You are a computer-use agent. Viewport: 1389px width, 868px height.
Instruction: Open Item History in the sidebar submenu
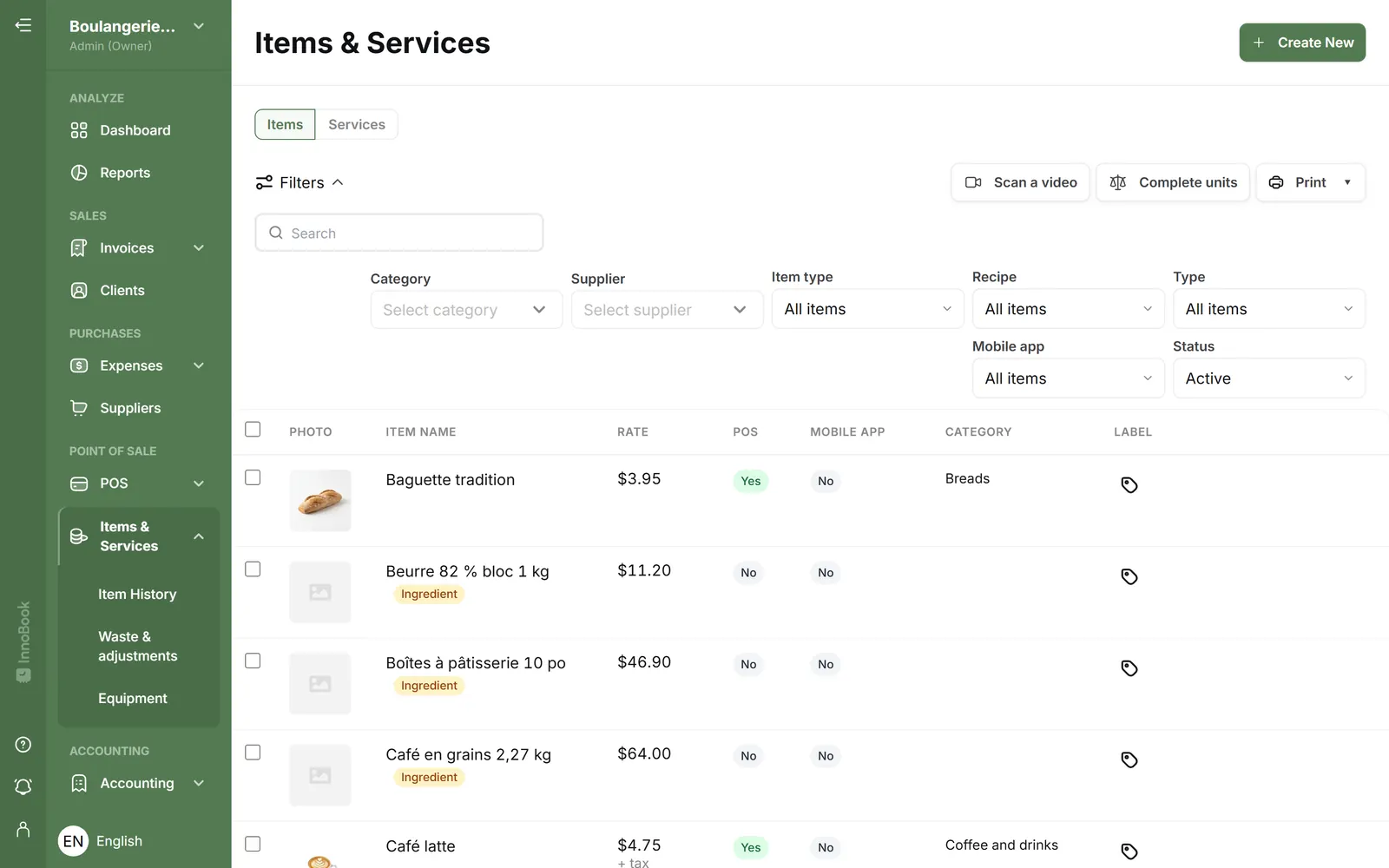coord(137,595)
